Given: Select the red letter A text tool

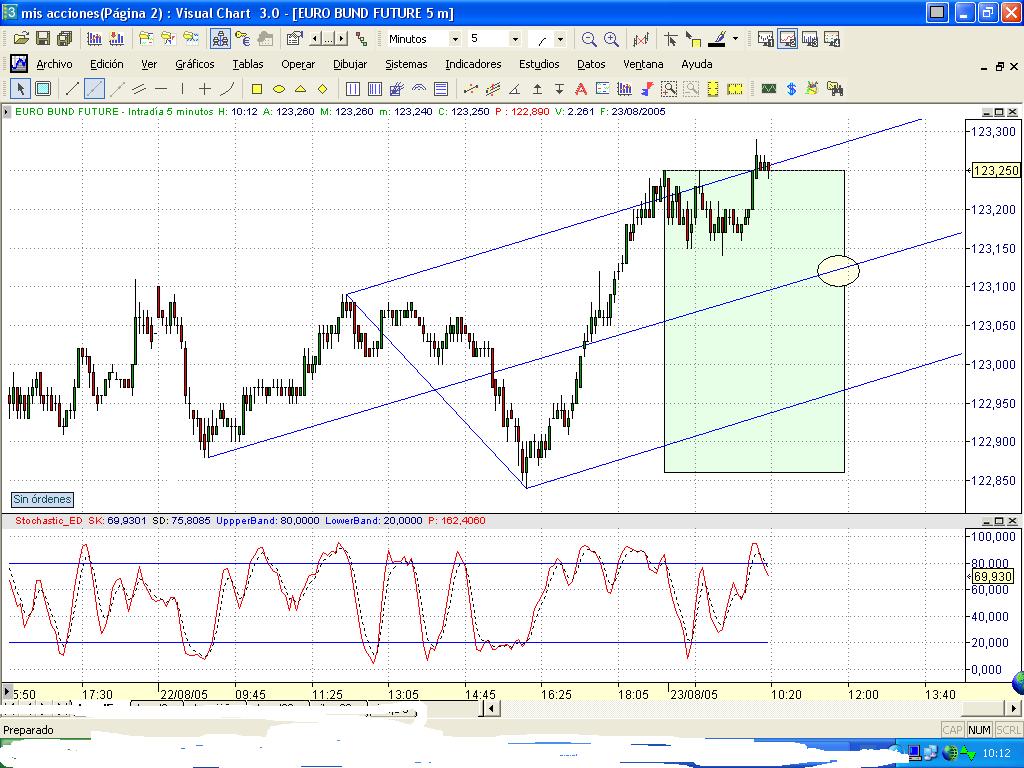Looking at the screenshot, I should point(581,89).
